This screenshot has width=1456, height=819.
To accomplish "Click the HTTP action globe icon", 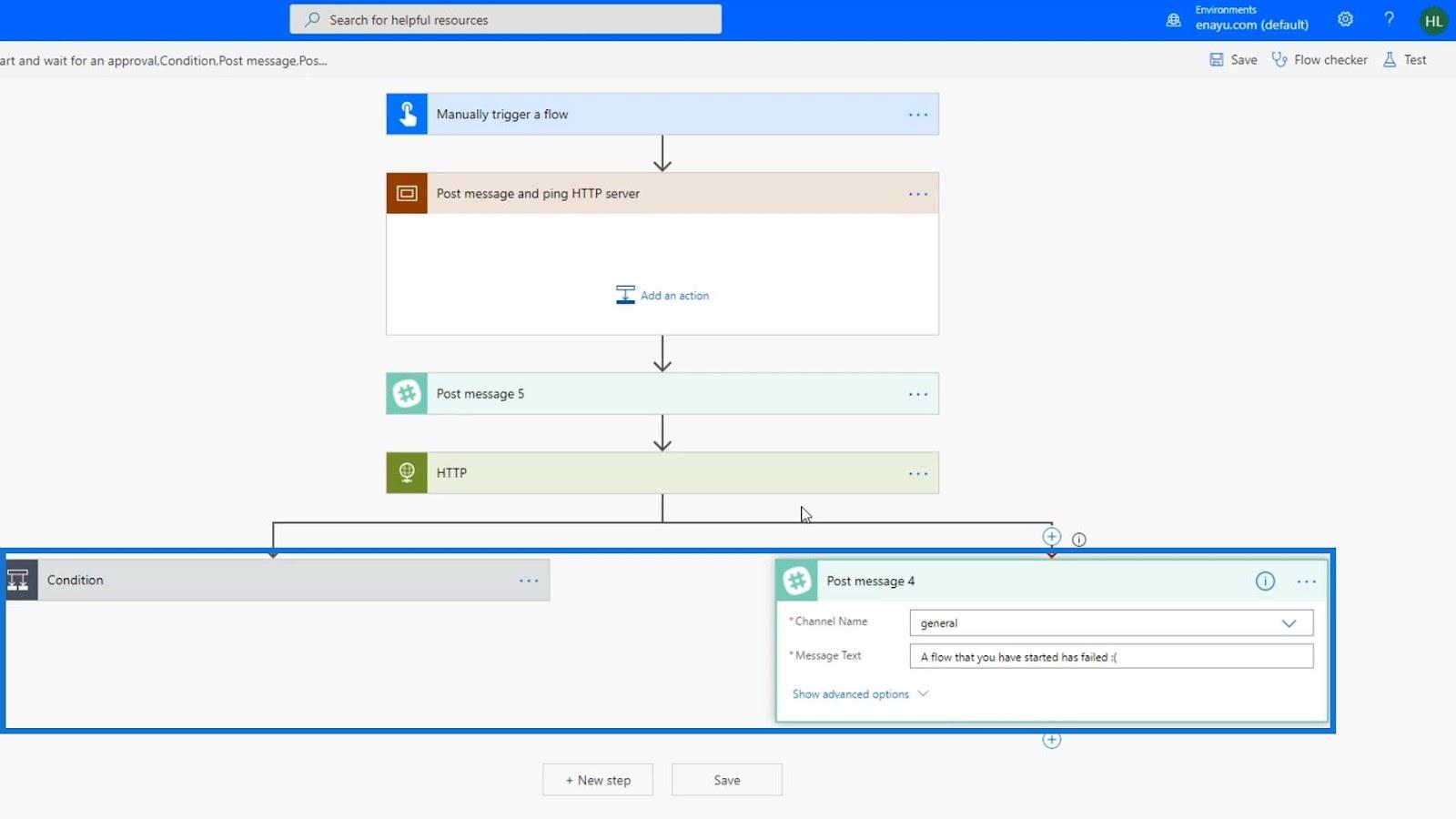I will pos(407,473).
